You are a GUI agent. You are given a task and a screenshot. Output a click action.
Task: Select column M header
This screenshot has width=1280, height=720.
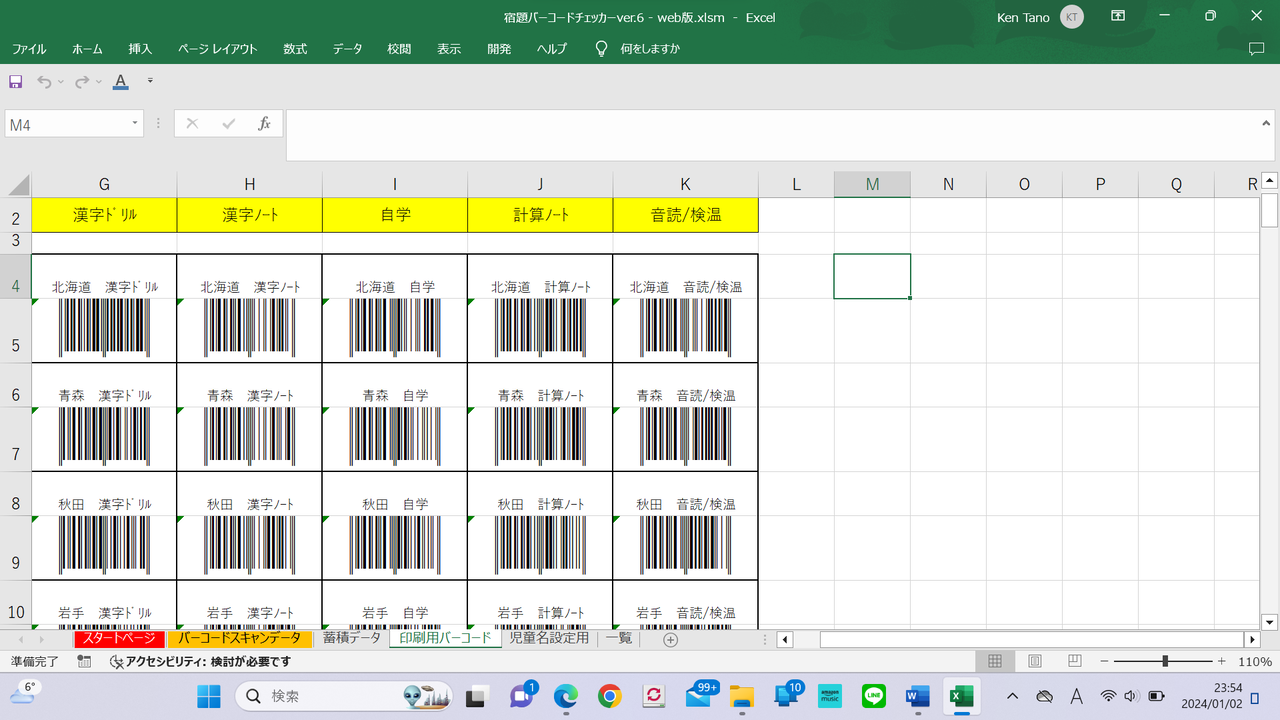coord(872,184)
